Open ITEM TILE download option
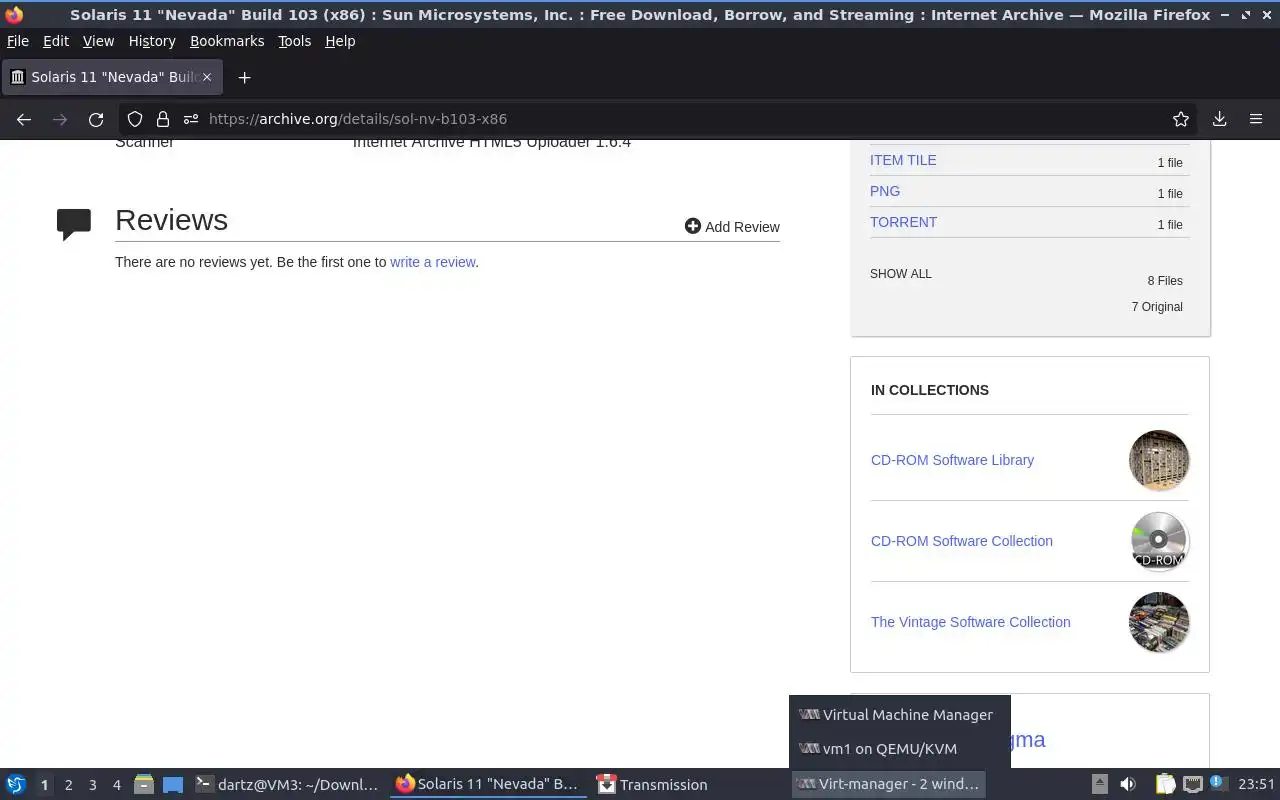 903,160
